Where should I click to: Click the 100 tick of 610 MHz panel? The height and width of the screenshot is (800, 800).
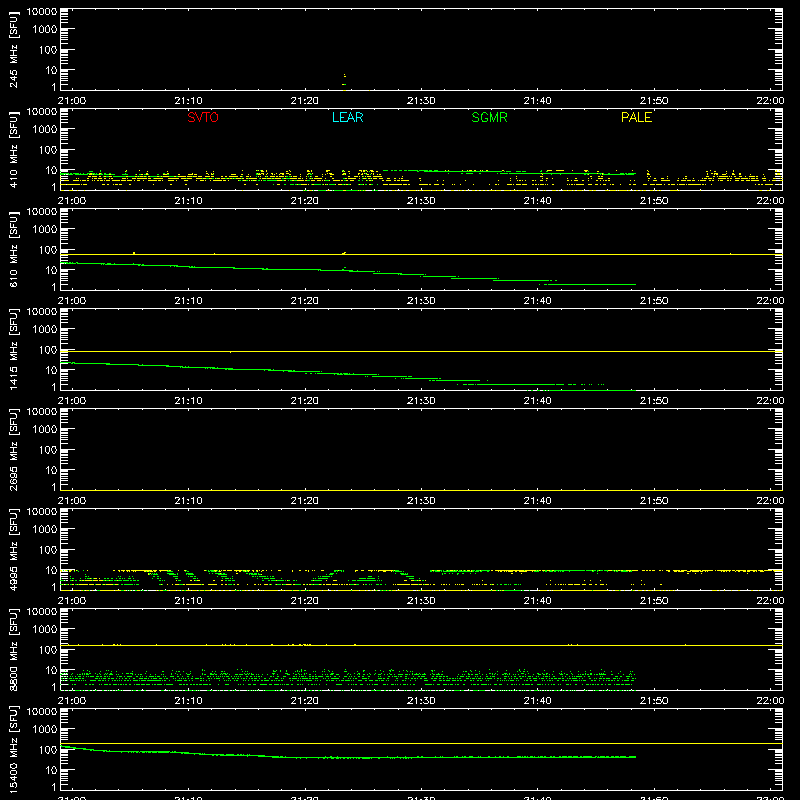[x=48, y=250]
